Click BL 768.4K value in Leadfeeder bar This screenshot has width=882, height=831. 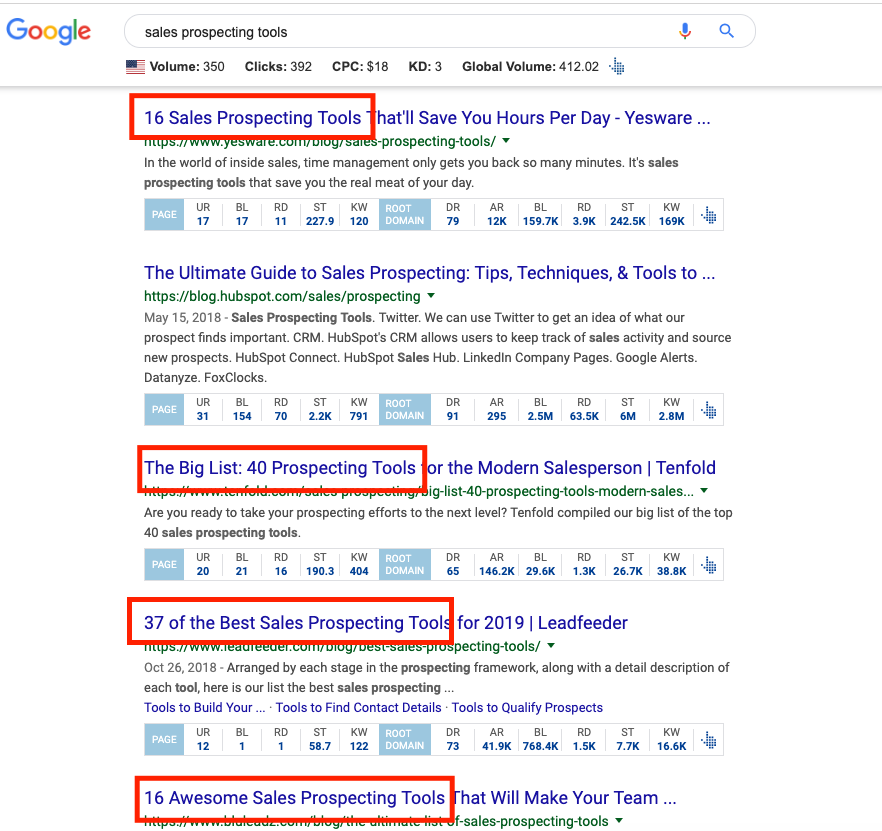[541, 747]
